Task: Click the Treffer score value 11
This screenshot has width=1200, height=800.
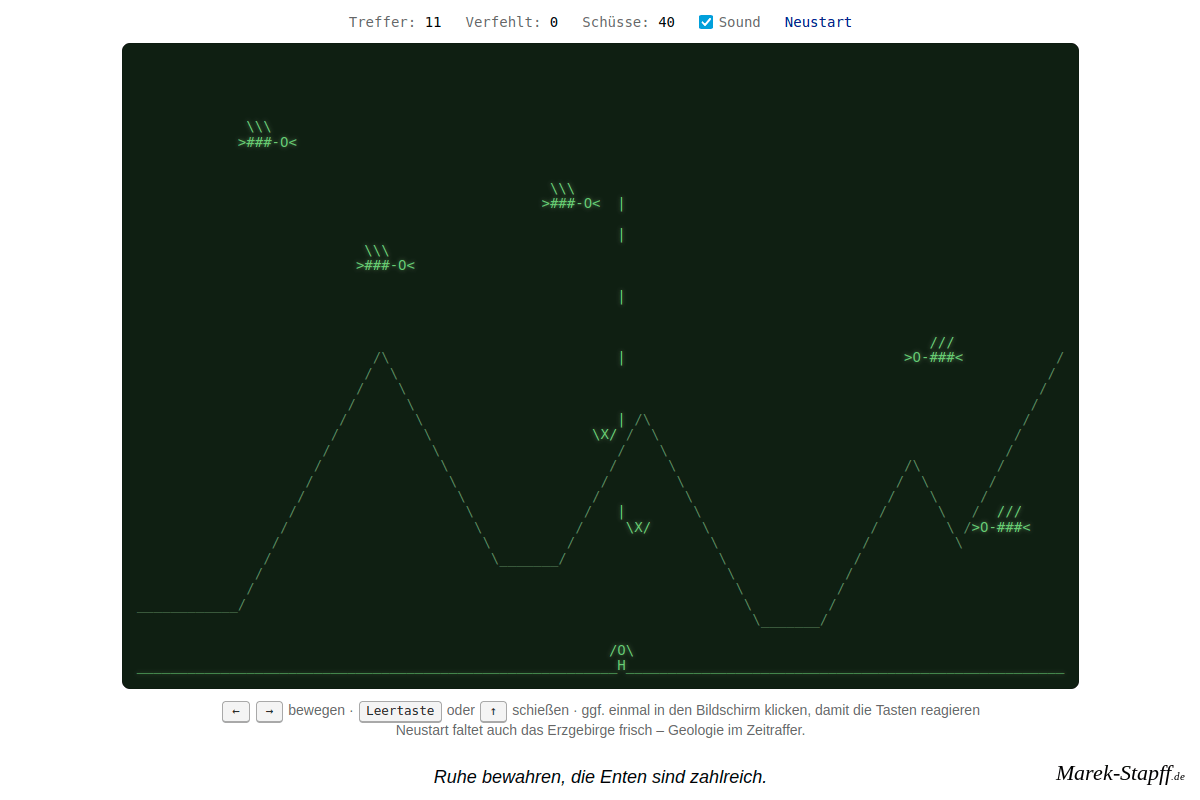Action: pyautogui.click(x=433, y=22)
